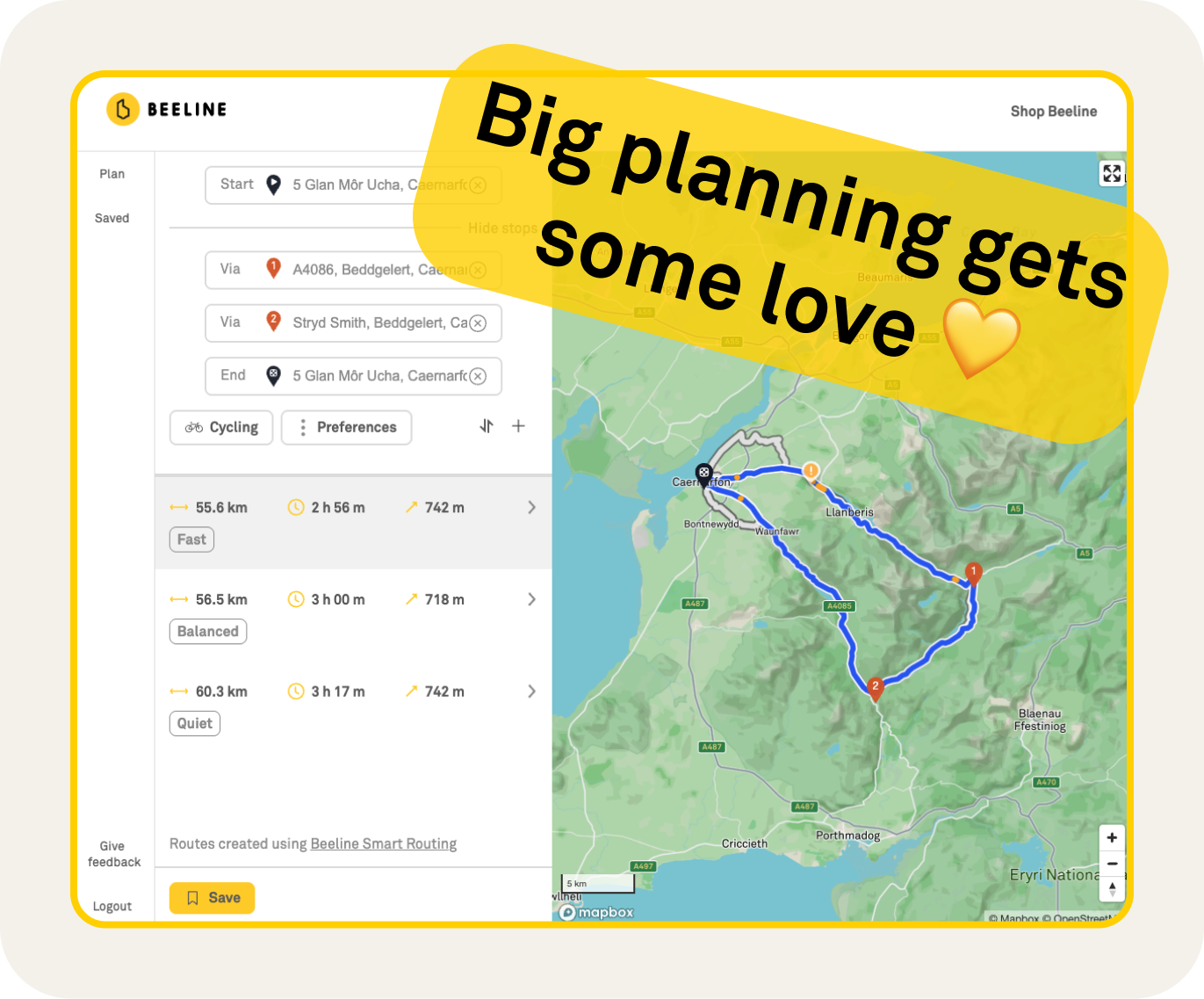The width and height of the screenshot is (1204, 999).
Task: Open route Preferences
Action: point(346,427)
